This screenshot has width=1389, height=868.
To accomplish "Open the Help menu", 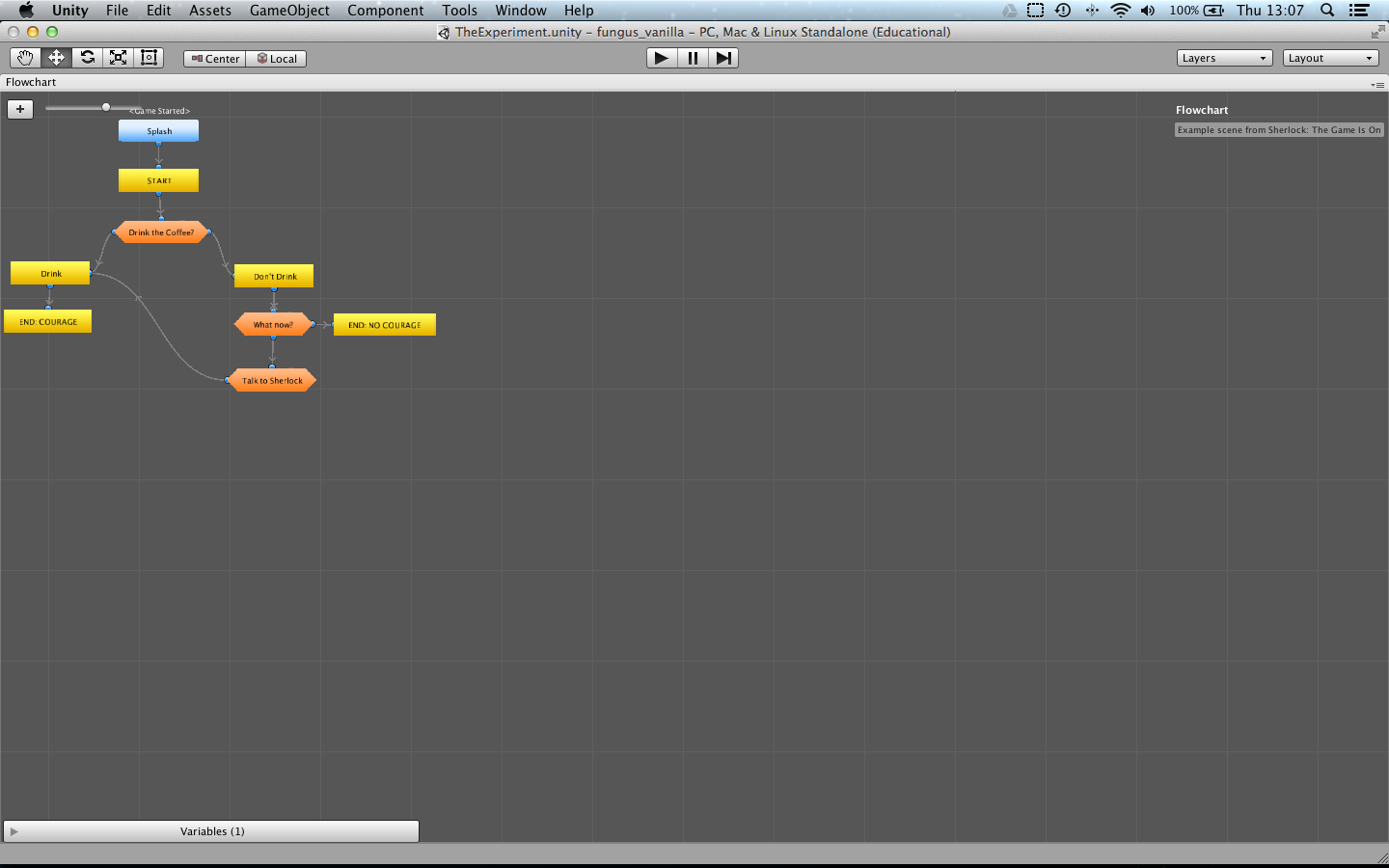I will pos(579,11).
